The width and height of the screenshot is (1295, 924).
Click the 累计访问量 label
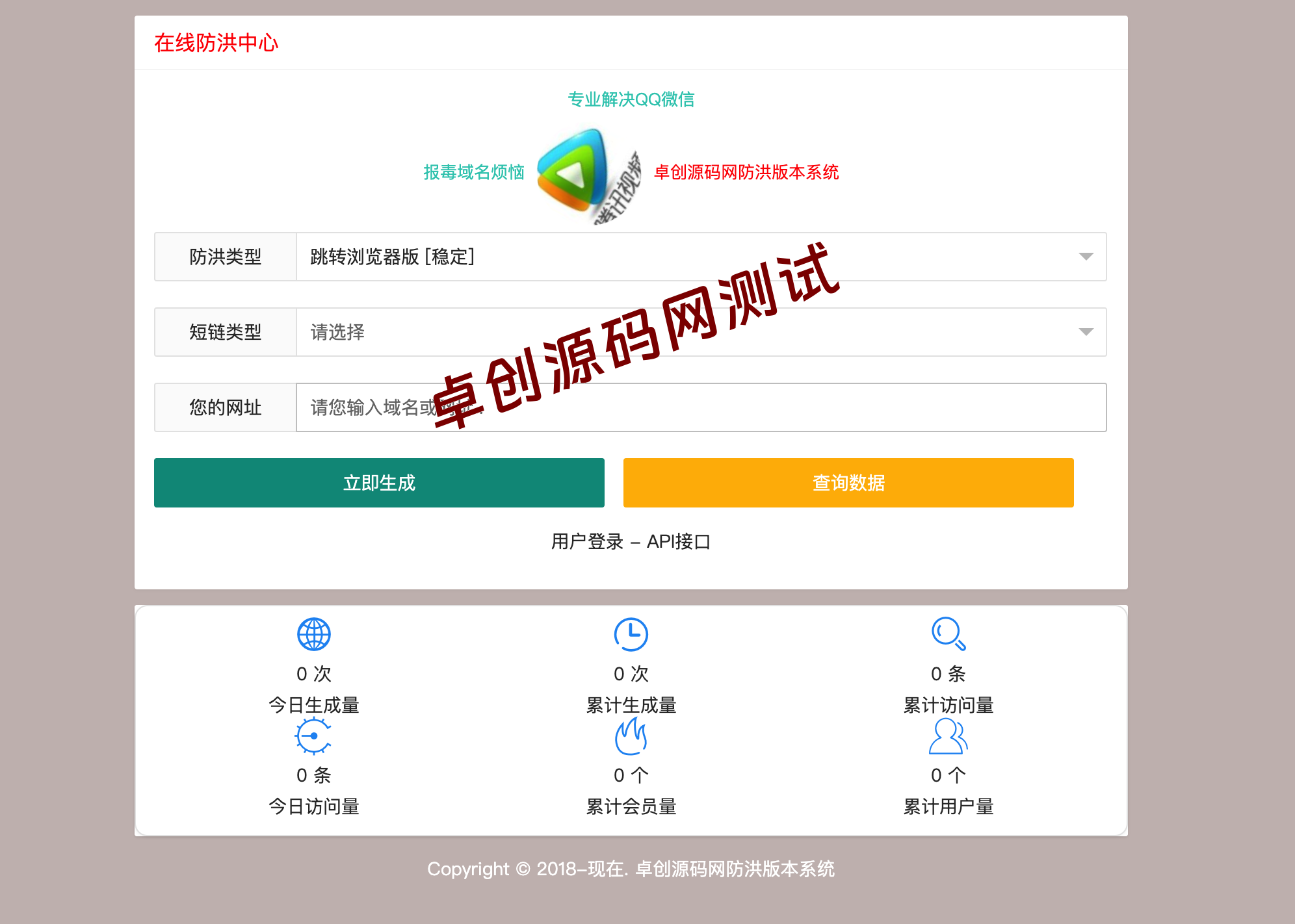tap(948, 705)
